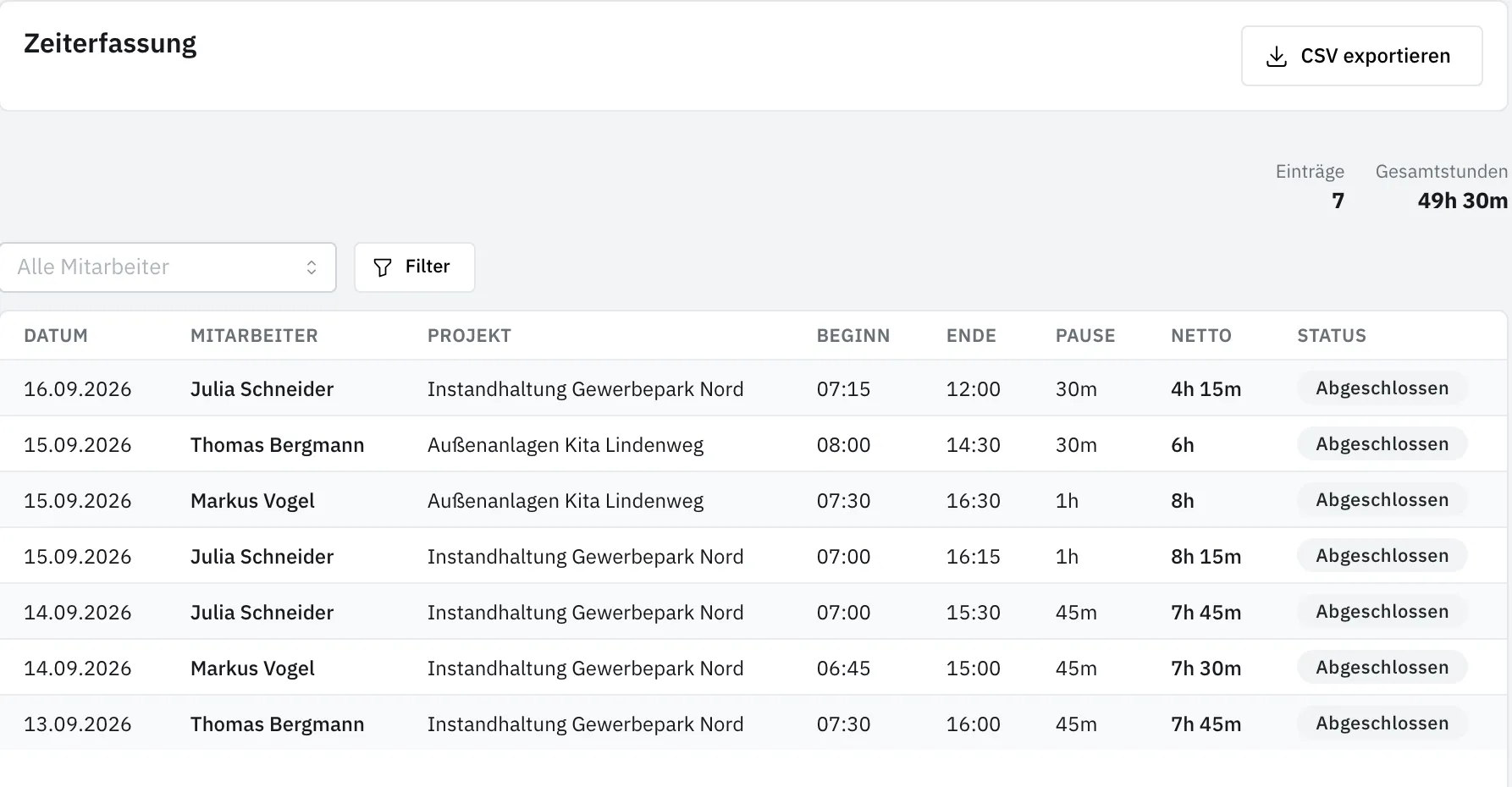Select Julia Schneider in the 14.09.2026 row
Screen dimensions: 1512x787
pos(262,613)
